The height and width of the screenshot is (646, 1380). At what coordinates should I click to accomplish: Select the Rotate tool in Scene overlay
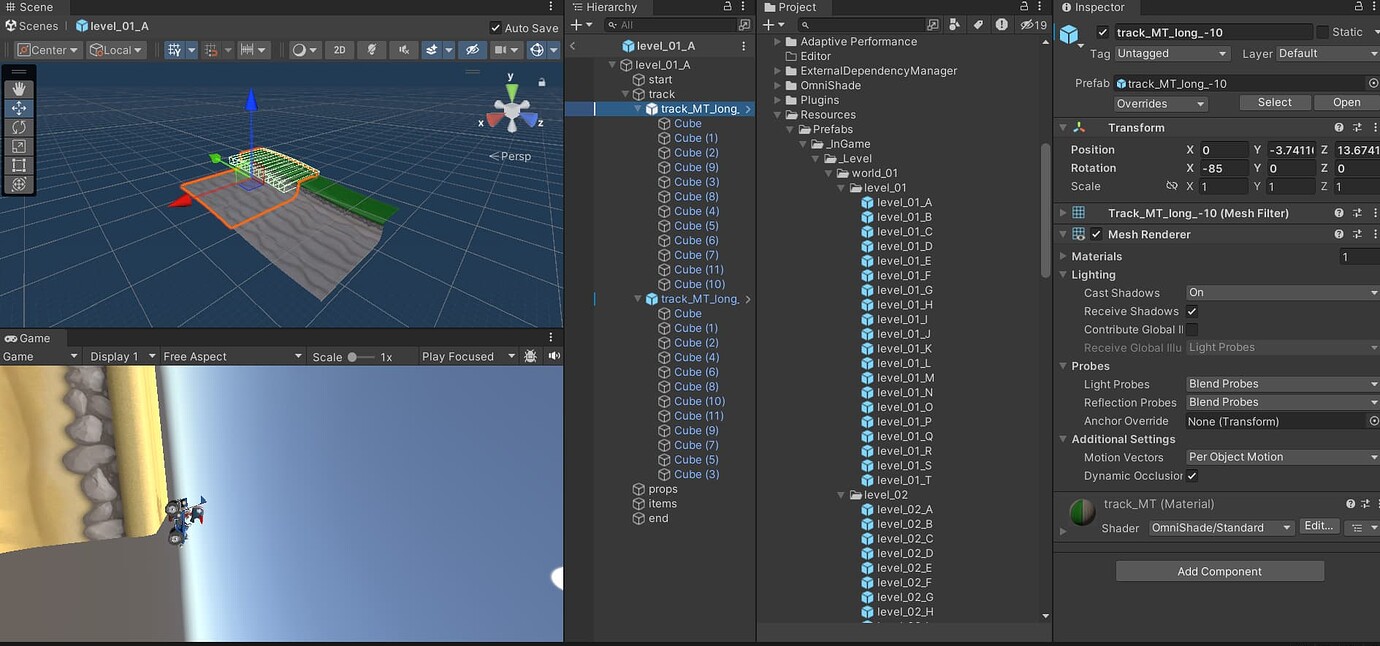click(x=17, y=127)
